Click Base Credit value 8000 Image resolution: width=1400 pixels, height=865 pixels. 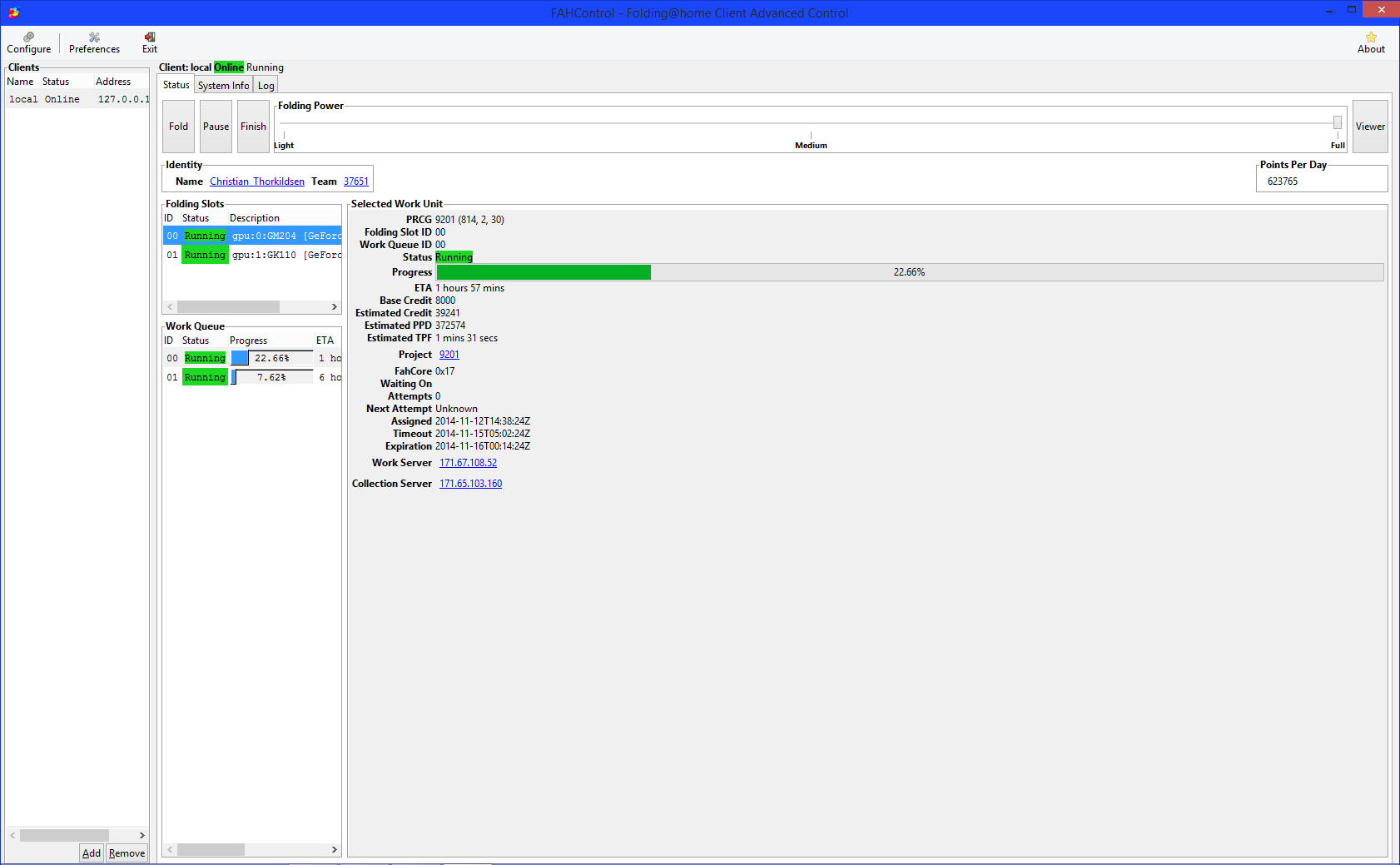click(445, 301)
